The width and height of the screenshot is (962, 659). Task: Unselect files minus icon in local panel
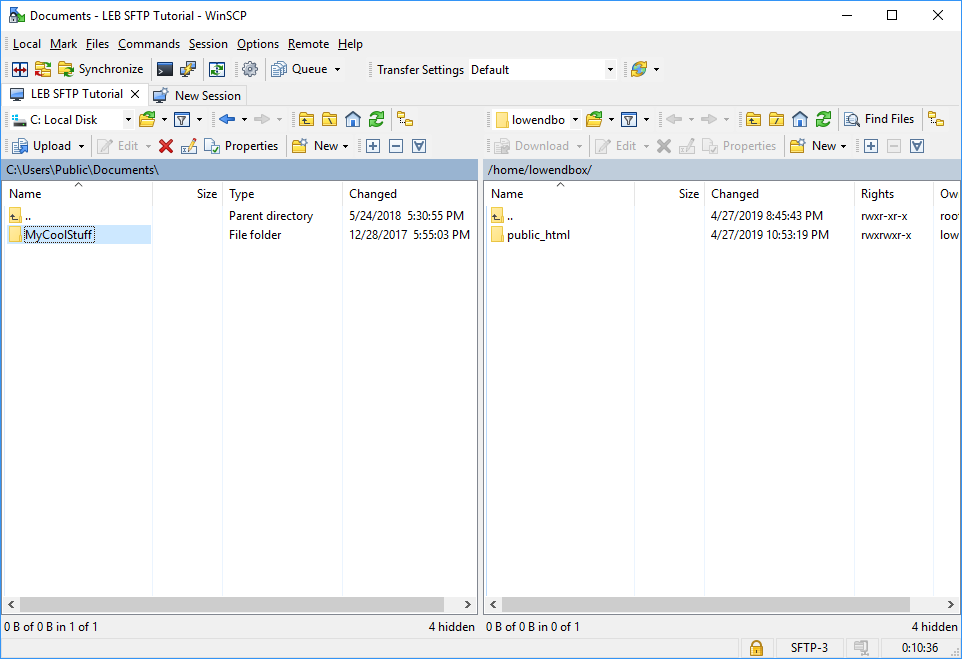396,146
